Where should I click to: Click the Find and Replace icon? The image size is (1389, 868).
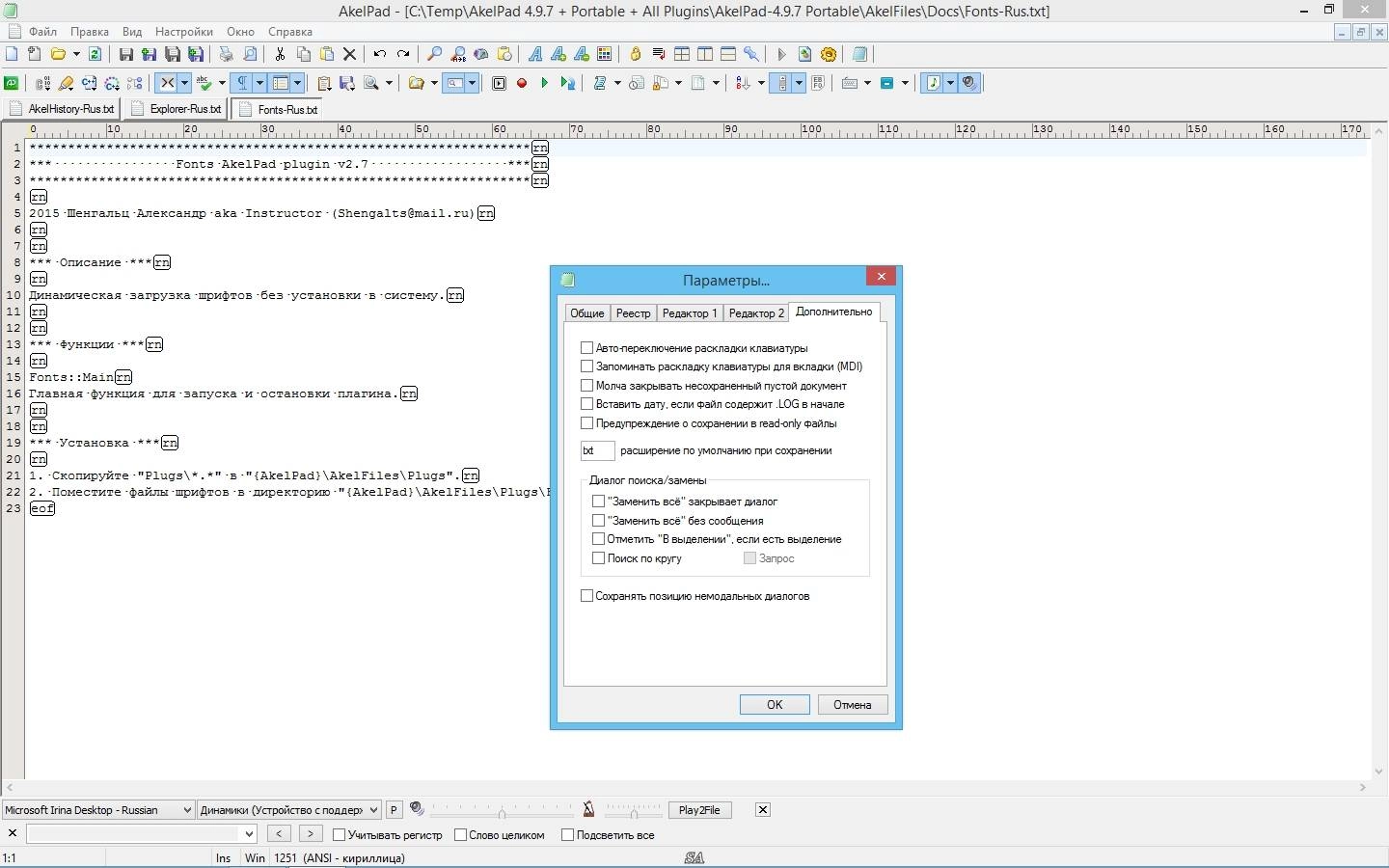(x=458, y=54)
